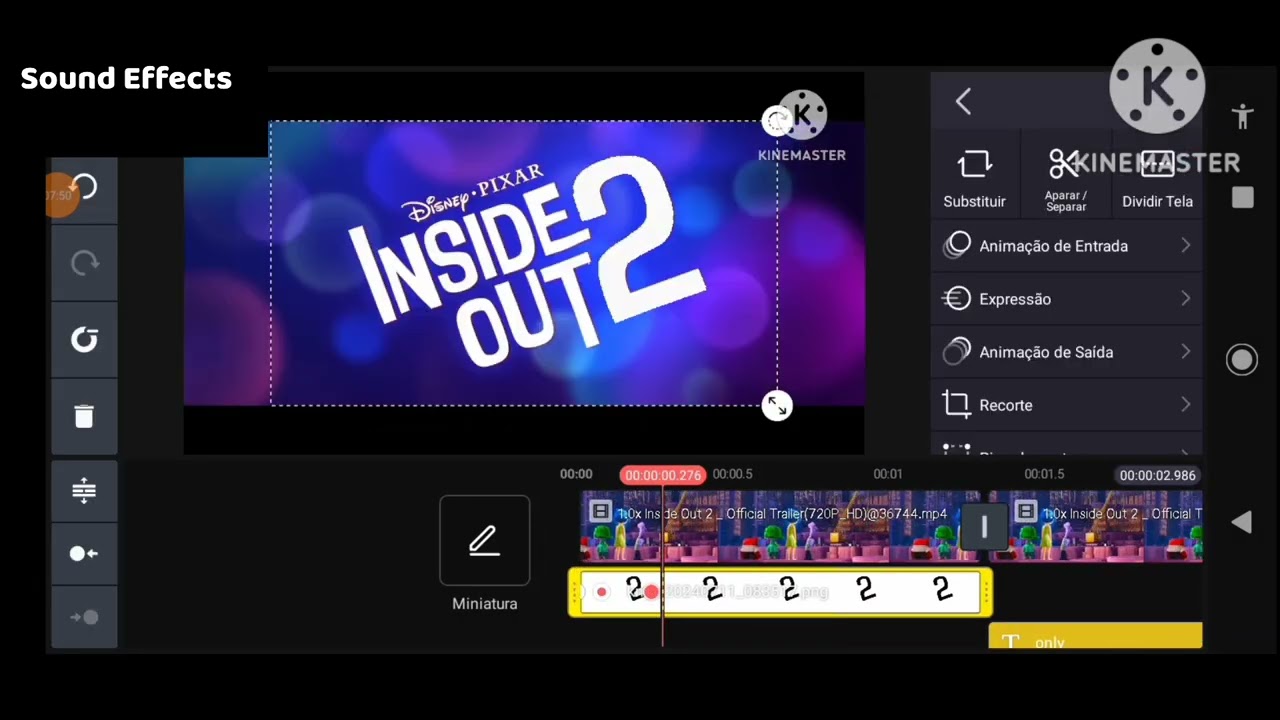Tap the Miniatura pencil edit button
The image size is (1280, 720).
click(484, 541)
